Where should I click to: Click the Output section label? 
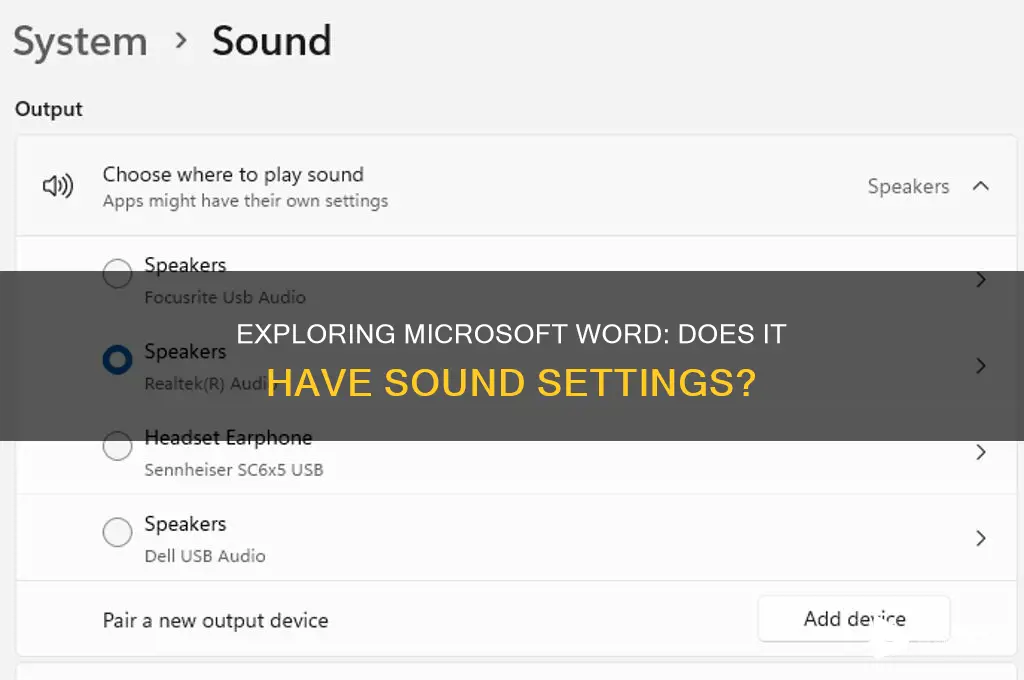pyautogui.click(x=49, y=109)
